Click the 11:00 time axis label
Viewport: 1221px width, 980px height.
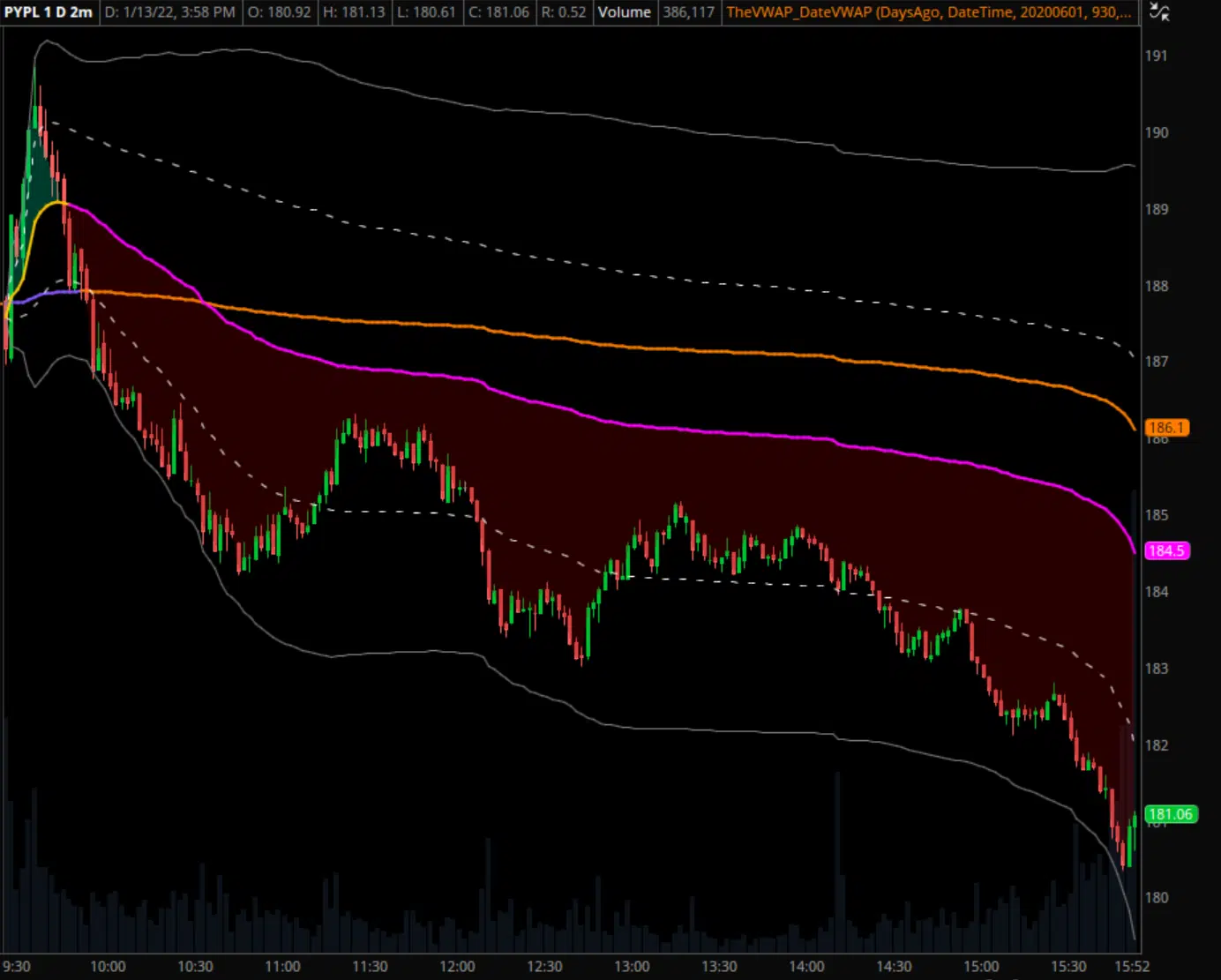(x=282, y=967)
